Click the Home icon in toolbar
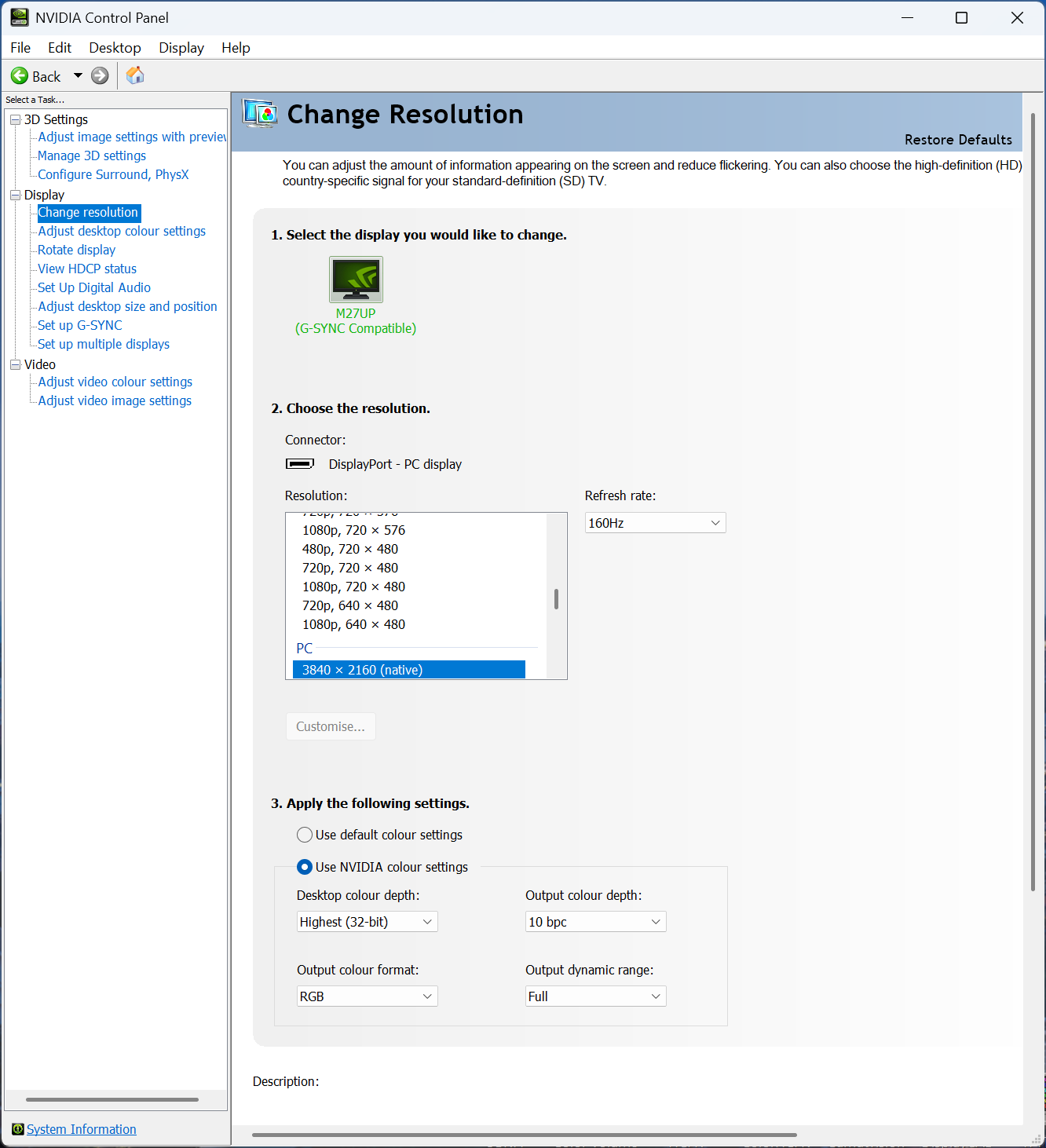Screen dimensions: 1046x1148 tap(135, 75)
